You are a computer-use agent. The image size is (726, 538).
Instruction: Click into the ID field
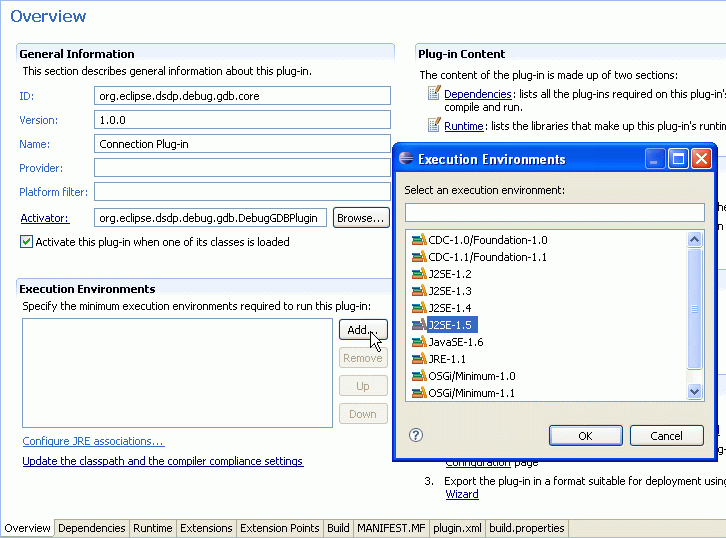242,96
